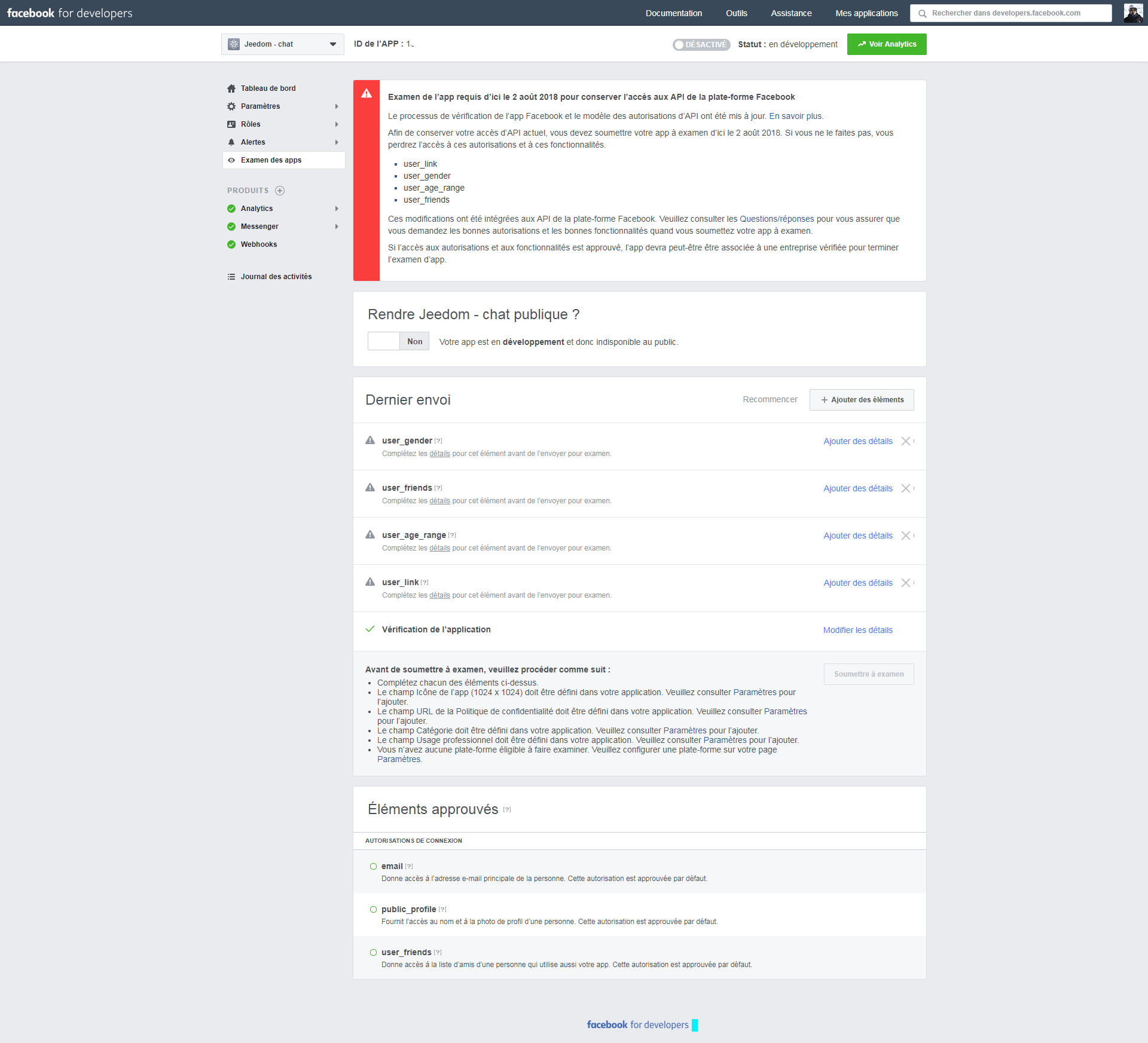The image size is (1148, 1043).
Task: Click the facebook for developers footer logo
Action: (638, 1024)
